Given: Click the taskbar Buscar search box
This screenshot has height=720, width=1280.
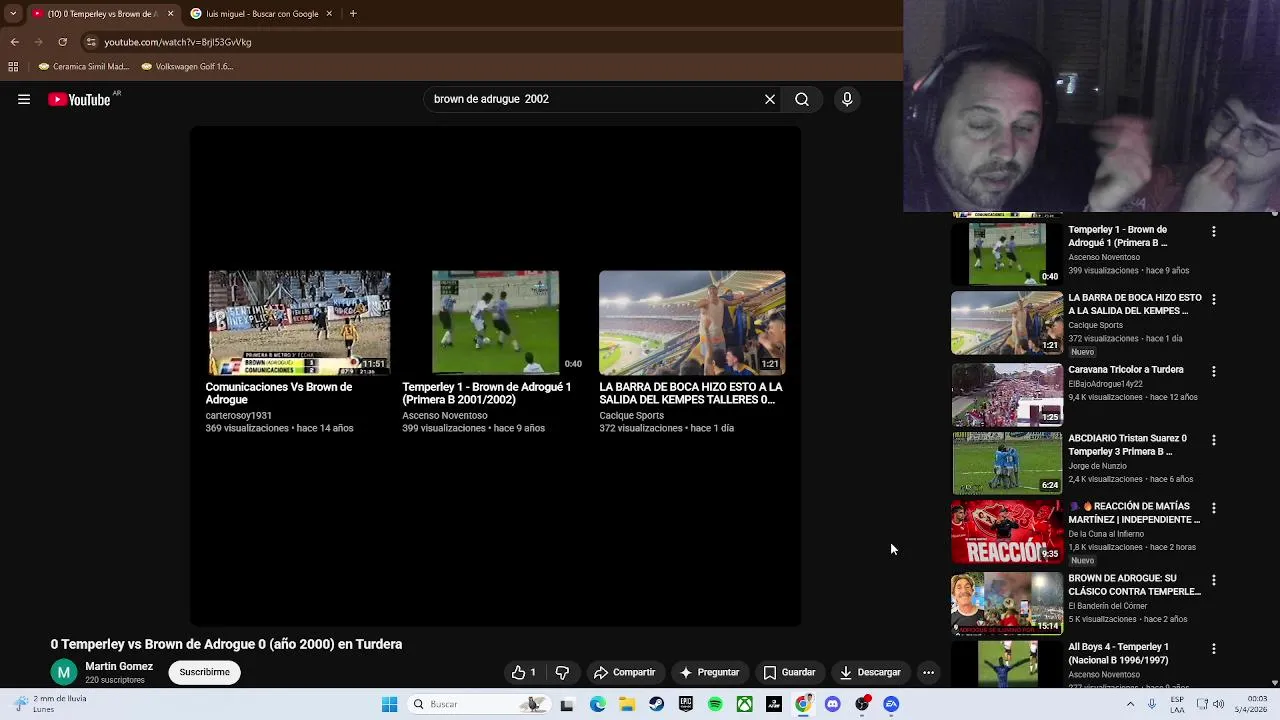Looking at the screenshot, I should pos(482,704).
